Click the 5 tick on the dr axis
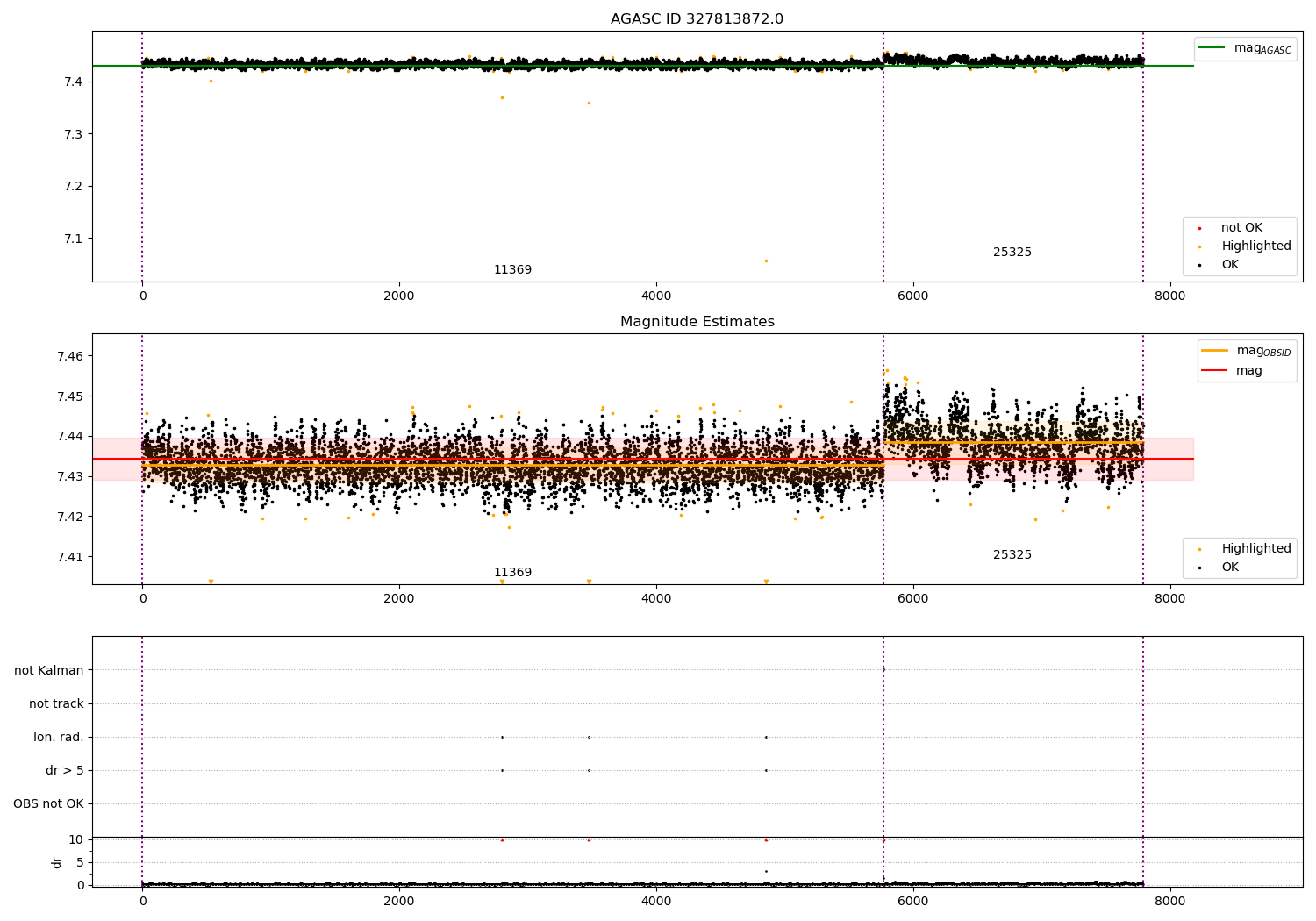Viewport: 1316px width, 921px height. (80, 862)
